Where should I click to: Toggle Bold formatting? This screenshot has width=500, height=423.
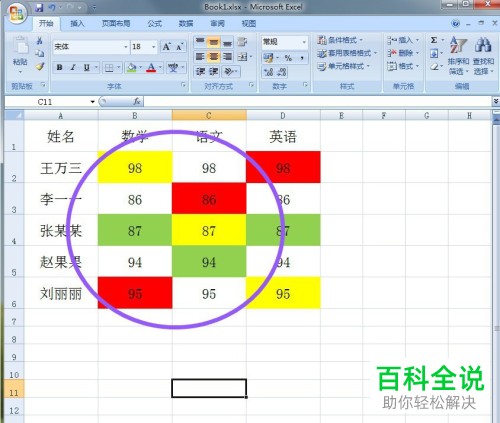pos(59,68)
